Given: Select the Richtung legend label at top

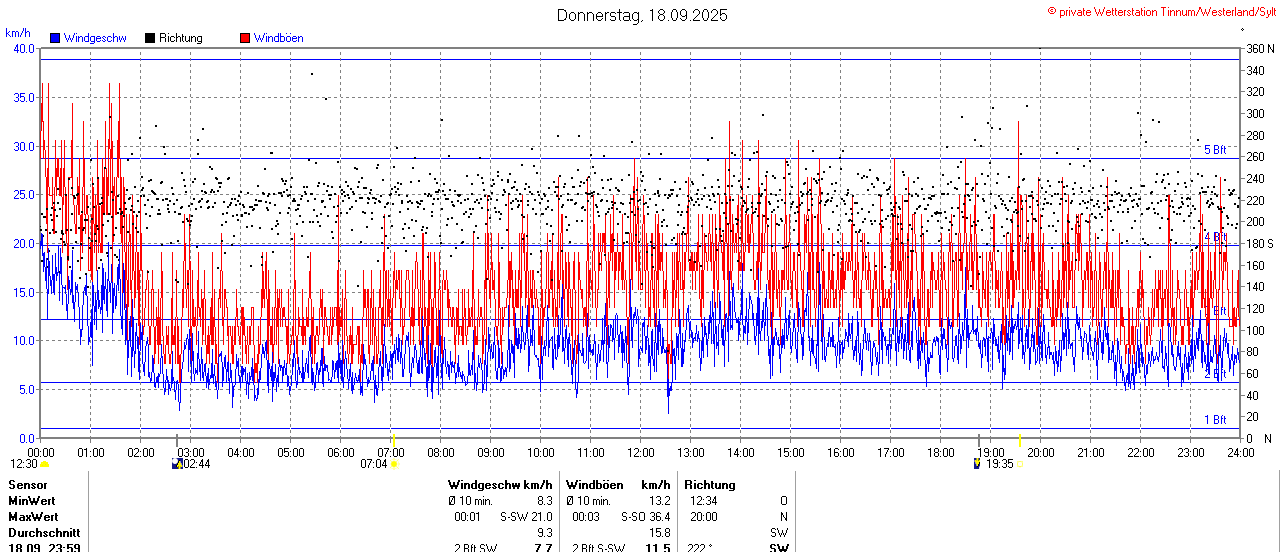Looking at the screenshot, I should tap(180, 38).
